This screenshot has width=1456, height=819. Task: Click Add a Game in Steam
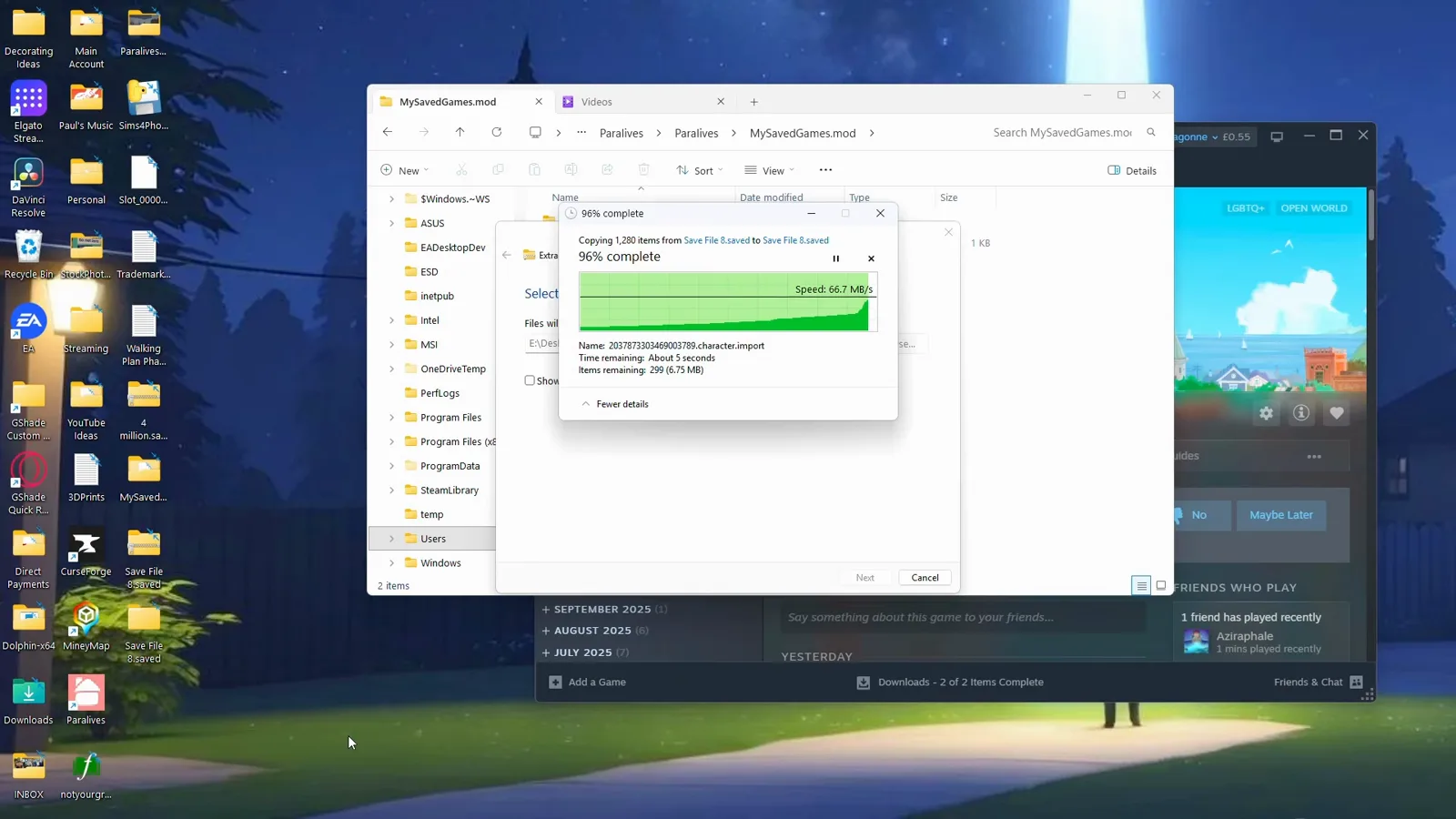coord(588,682)
